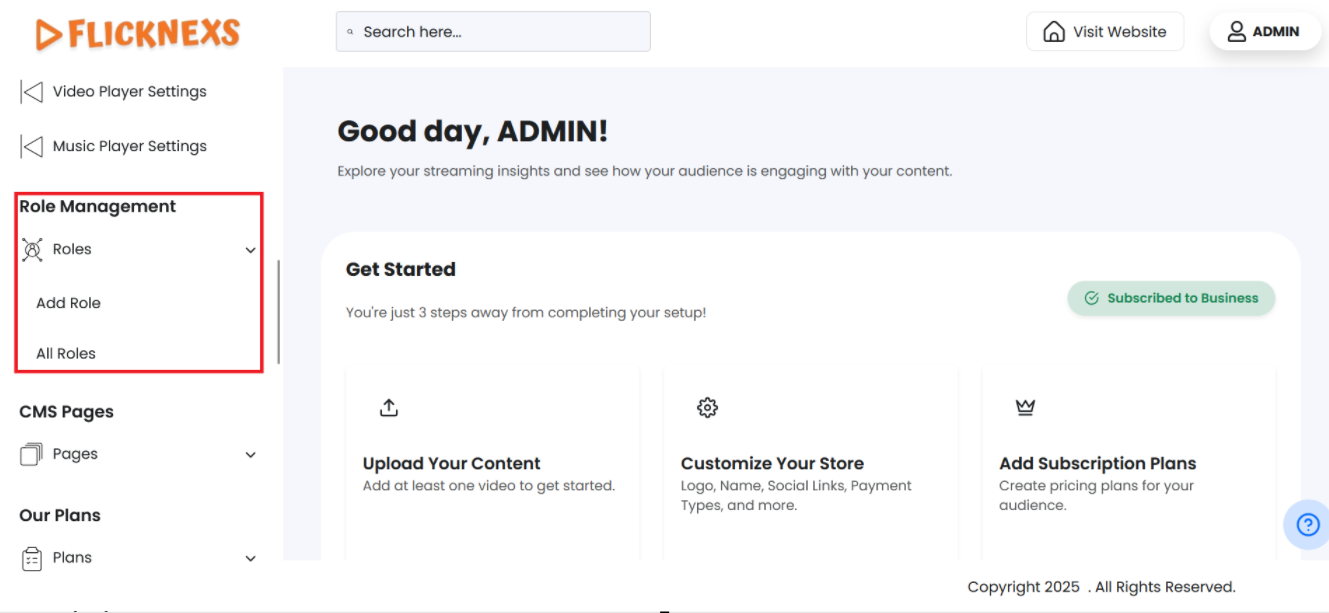Viewport: 1329px width, 613px height.
Task: Click the Roles icon in sidebar
Action: point(32,250)
